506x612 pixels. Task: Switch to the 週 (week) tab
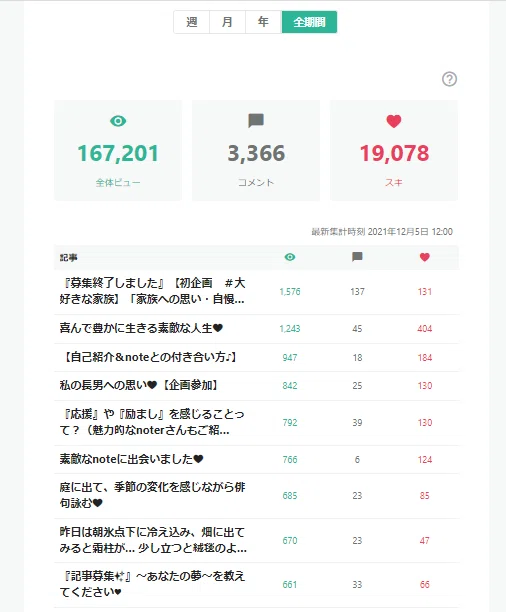191,22
